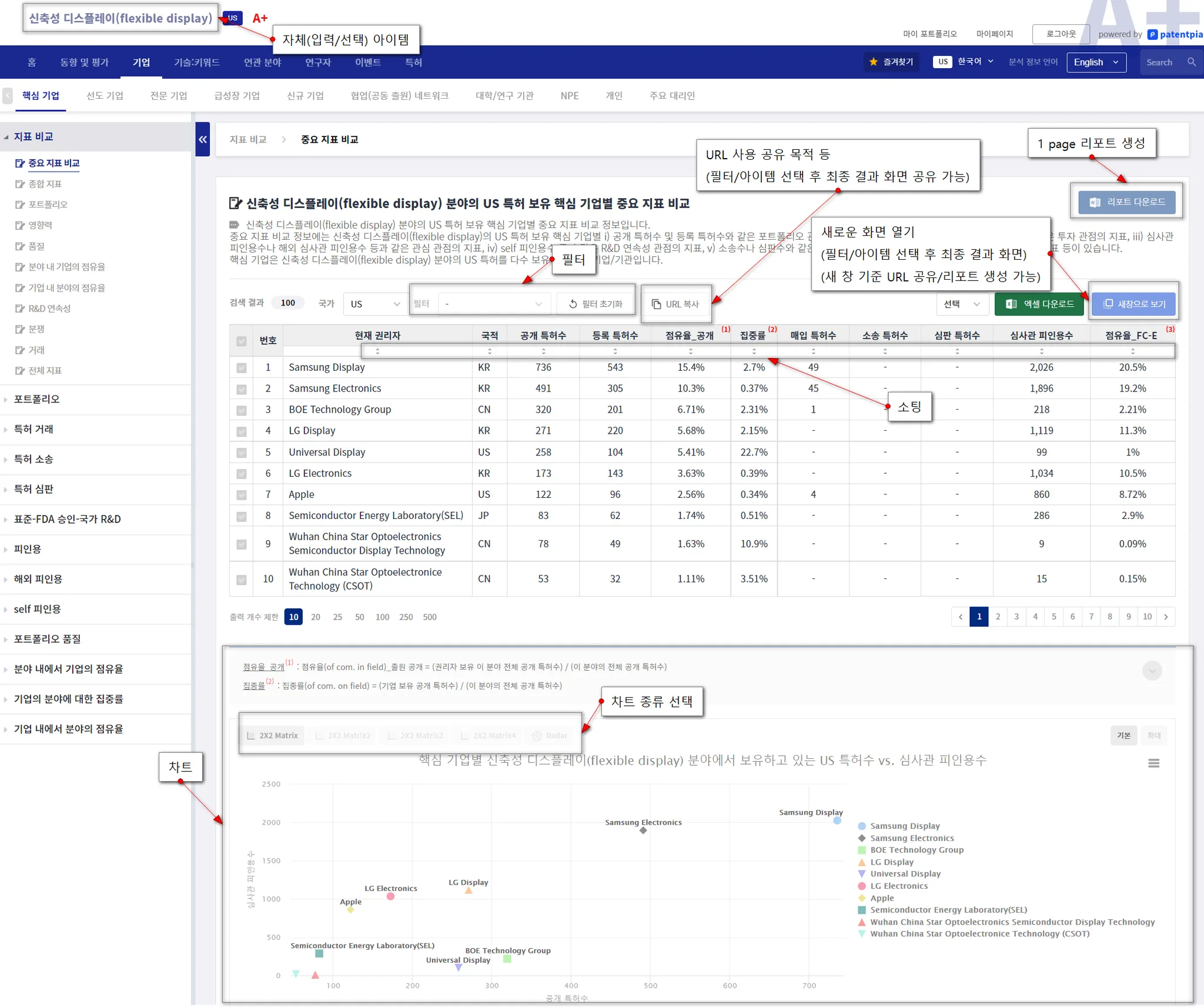Toggle the Apple row checkbox
The width and height of the screenshot is (1204, 1008).
(x=241, y=495)
